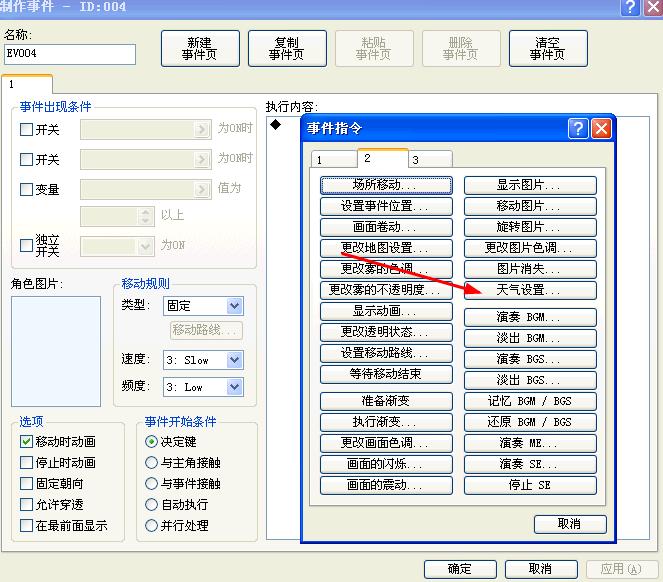Open 演奏 ME command
This screenshot has width=663, height=582.
coord(530,443)
